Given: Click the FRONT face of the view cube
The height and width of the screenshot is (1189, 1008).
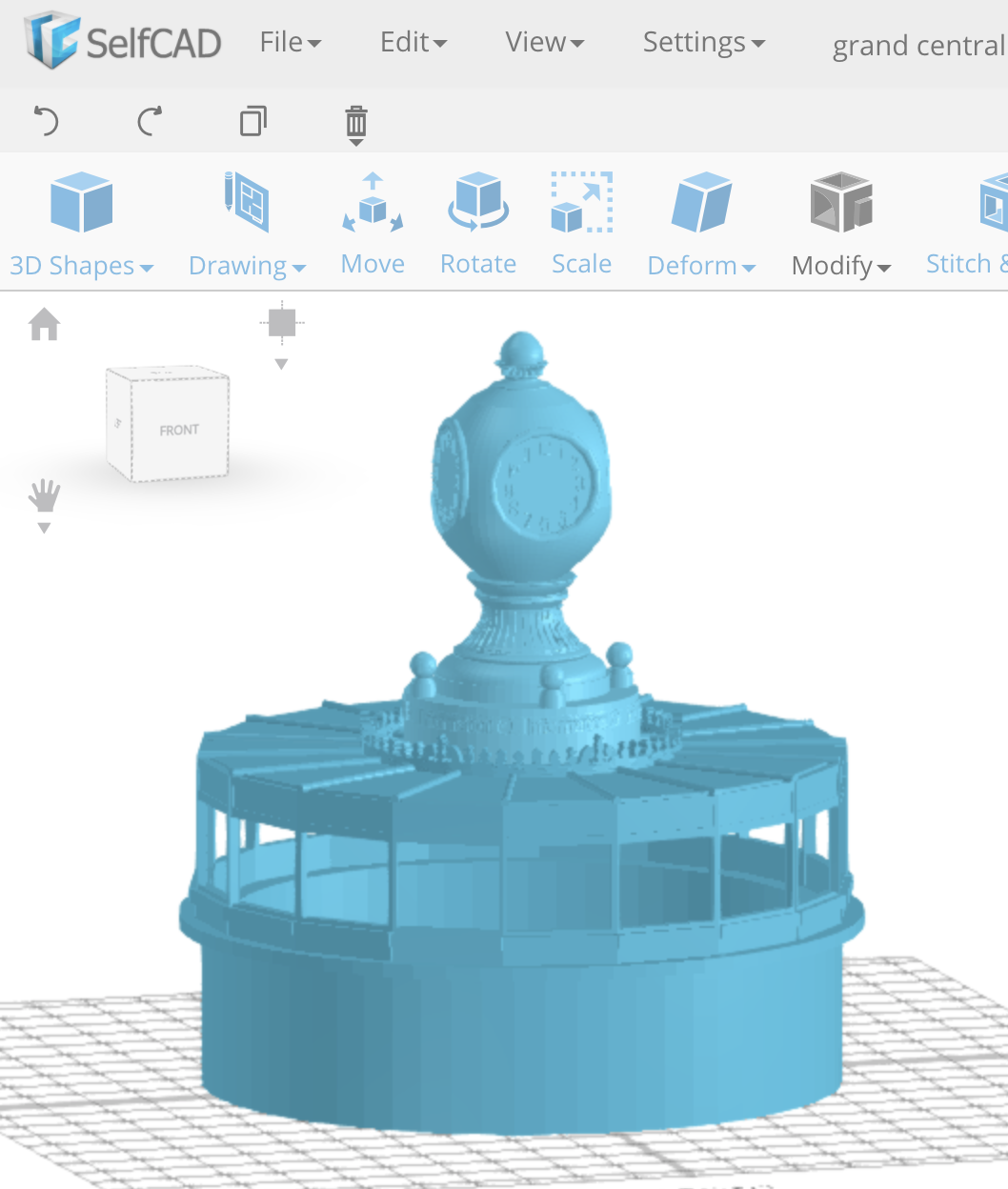Looking at the screenshot, I should click(x=179, y=429).
